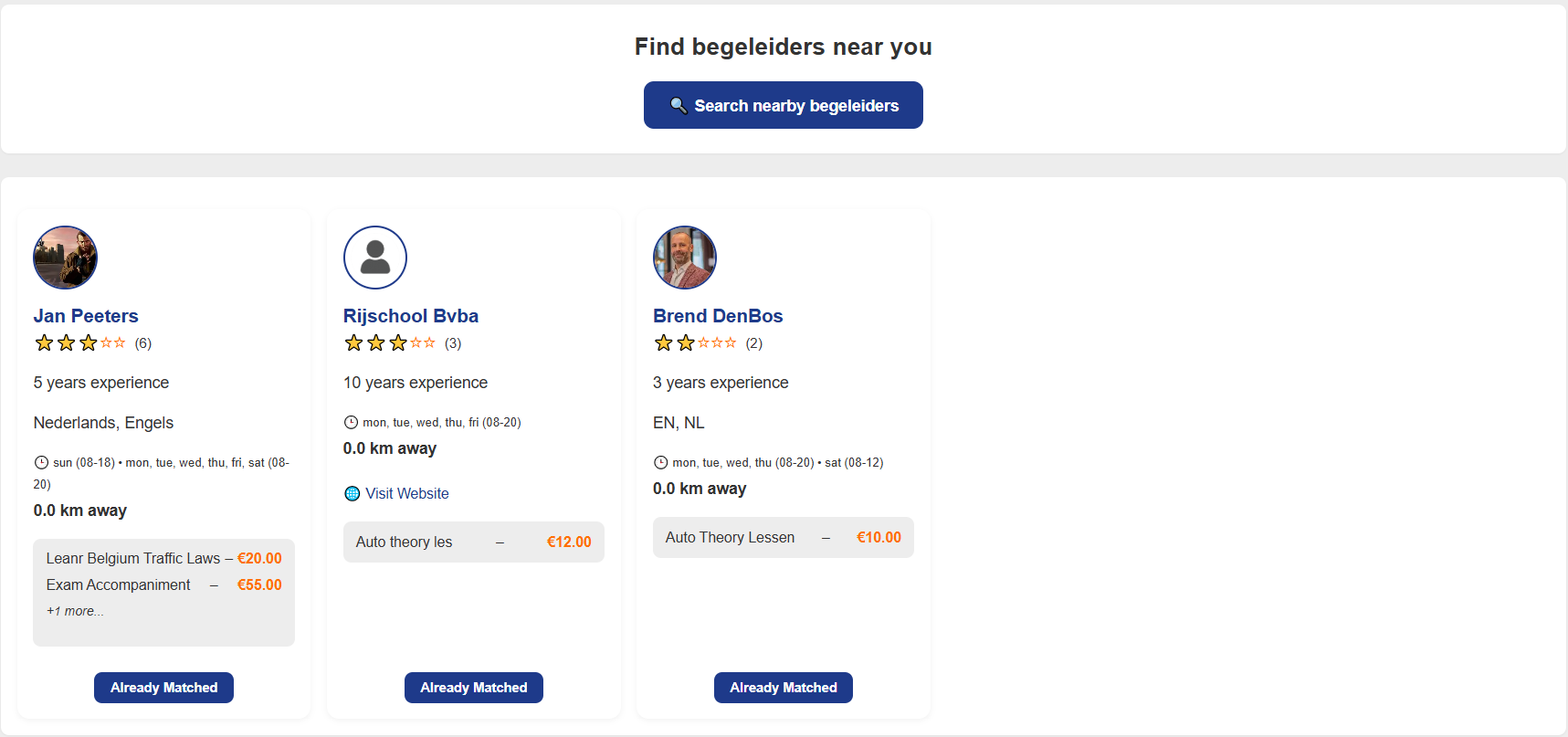Image resolution: width=1568 pixels, height=737 pixels.
Task: Click Brend DenBos star rating
Action: [x=695, y=343]
